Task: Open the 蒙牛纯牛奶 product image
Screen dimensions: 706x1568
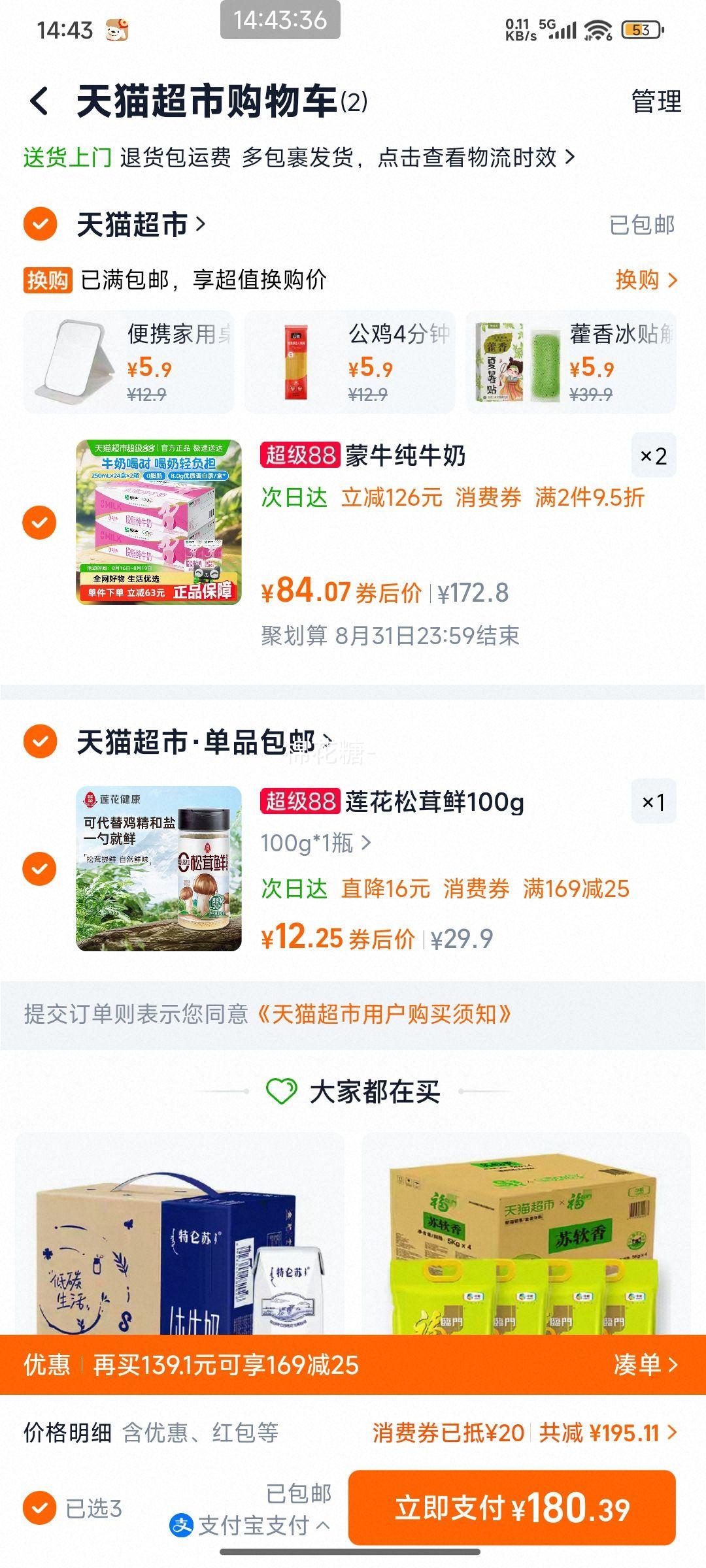Action: [x=159, y=521]
